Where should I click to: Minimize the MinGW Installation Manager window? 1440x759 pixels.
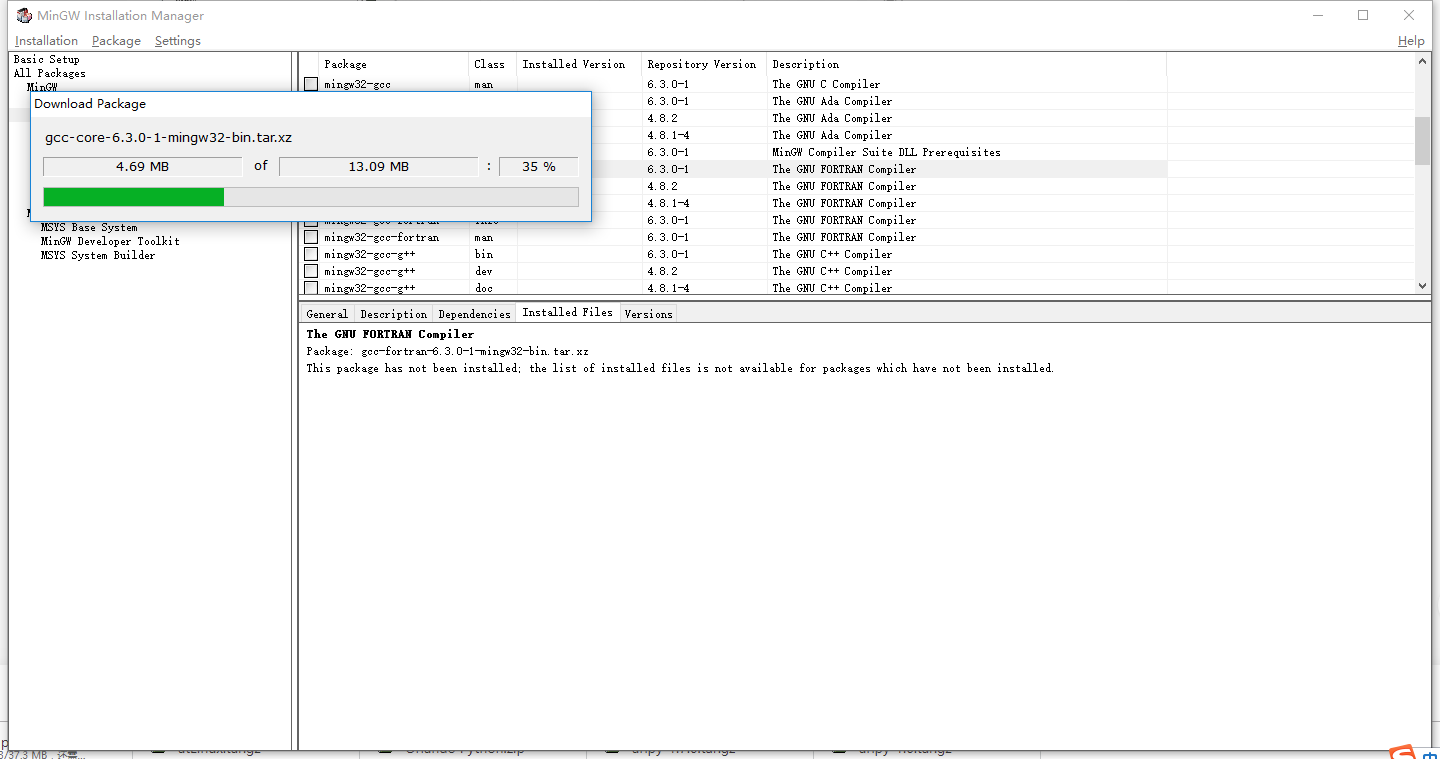coord(1316,15)
